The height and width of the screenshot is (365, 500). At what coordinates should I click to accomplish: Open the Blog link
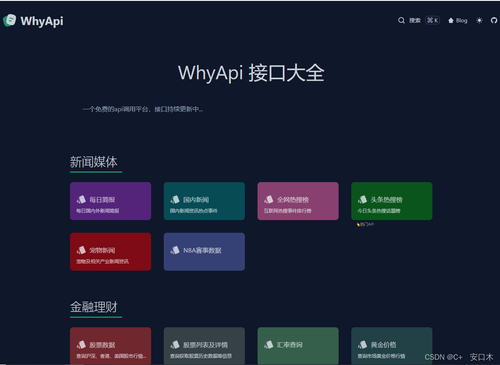click(x=461, y=21)
